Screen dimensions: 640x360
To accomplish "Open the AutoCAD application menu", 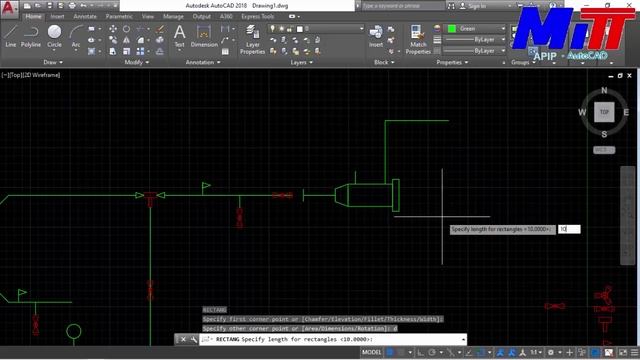I will [9, 8].
